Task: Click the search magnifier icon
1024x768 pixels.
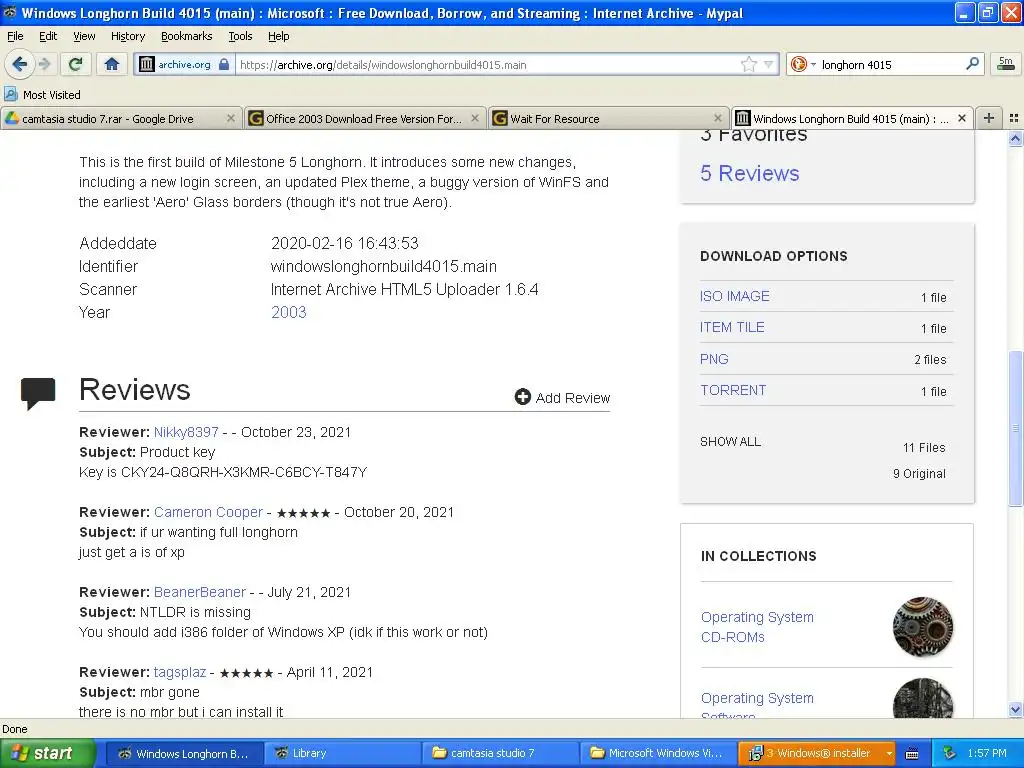Action: 972,64
